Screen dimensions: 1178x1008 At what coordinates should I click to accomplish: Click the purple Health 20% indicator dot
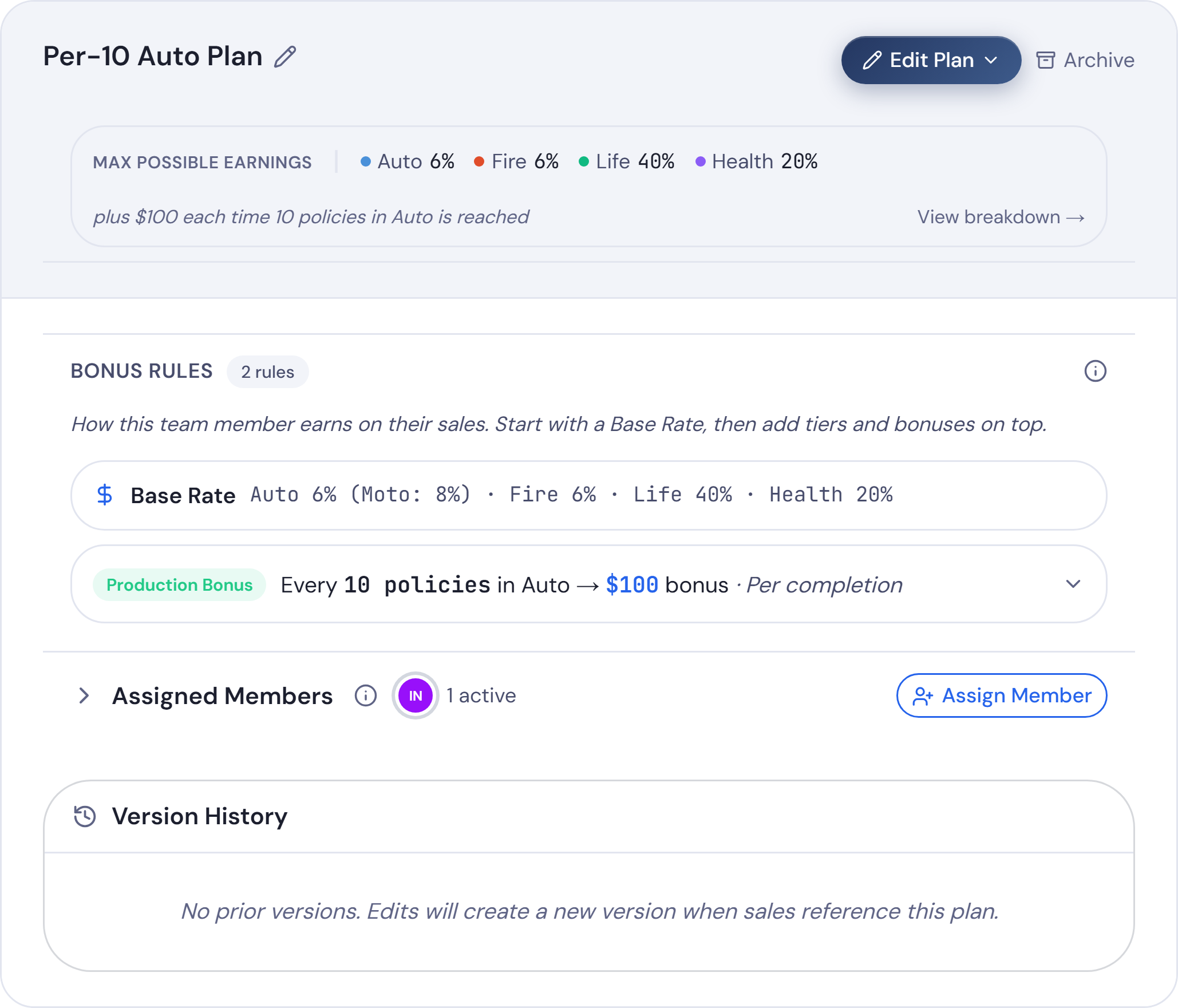pos(700,162)
